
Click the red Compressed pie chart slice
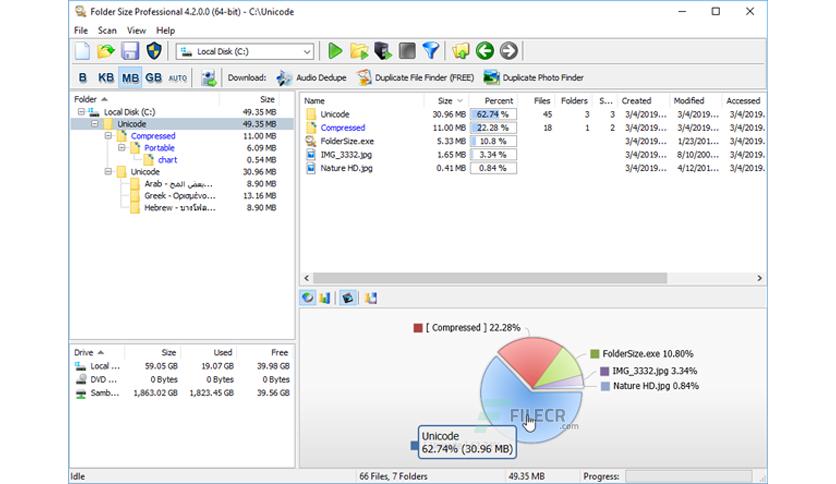(x=530, y=358)
